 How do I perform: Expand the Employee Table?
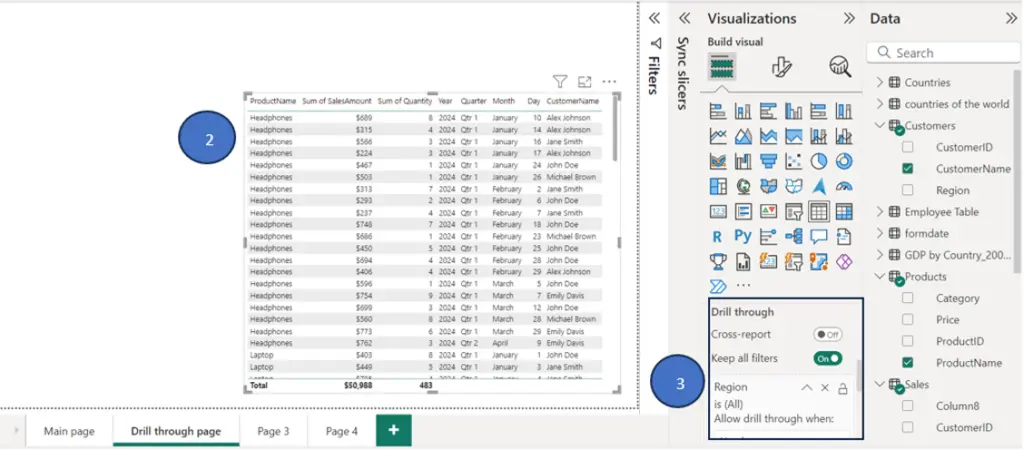(x=879, y=212)
